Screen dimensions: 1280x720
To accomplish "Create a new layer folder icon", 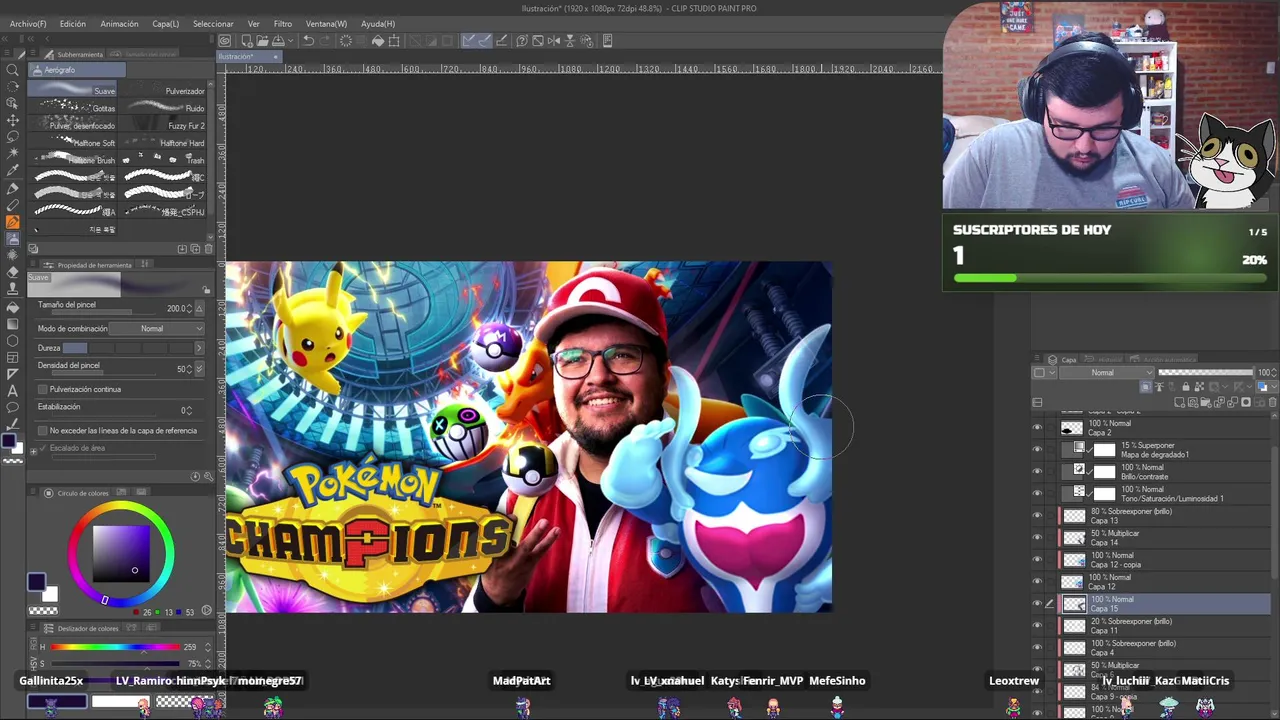I will tap(1207, 403).
